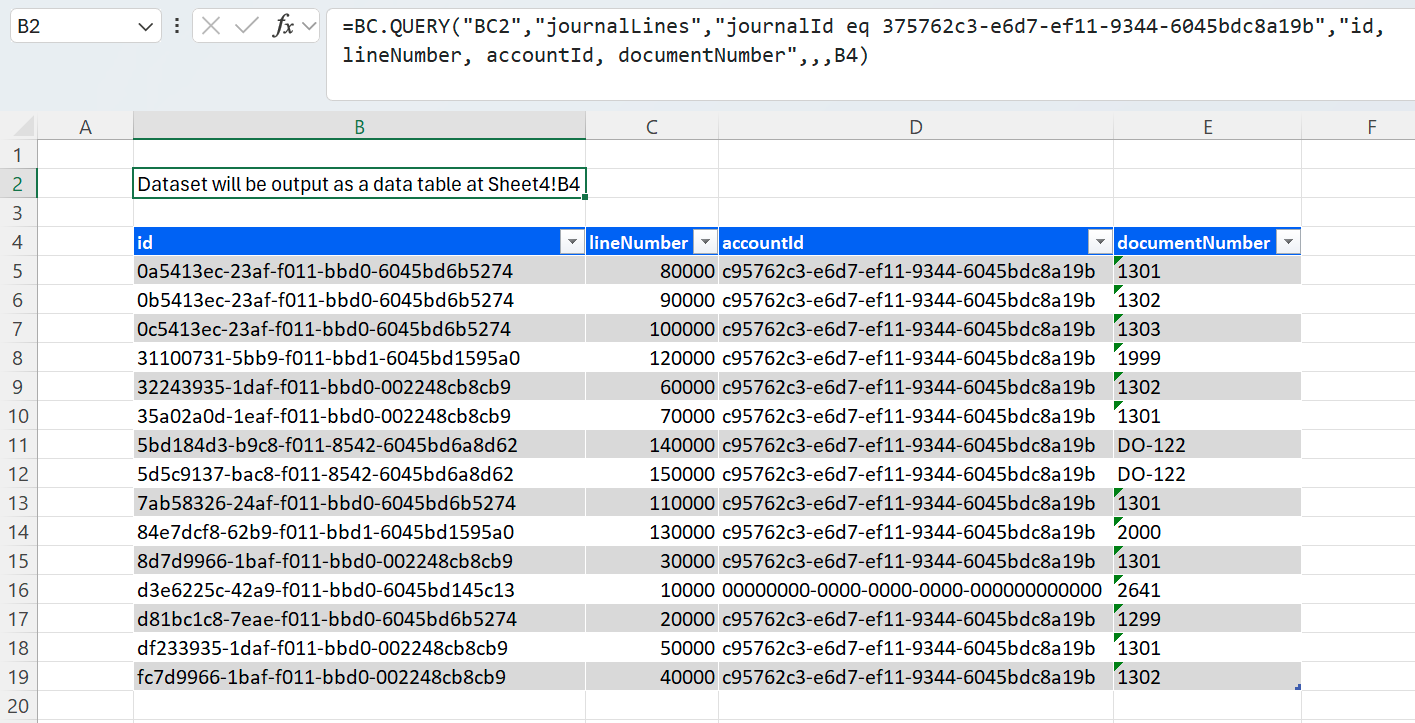Select the lineNumber cell showing 140000
Image resolution: width=1415 pixels, height=723 pixels.
click(651, 445)
